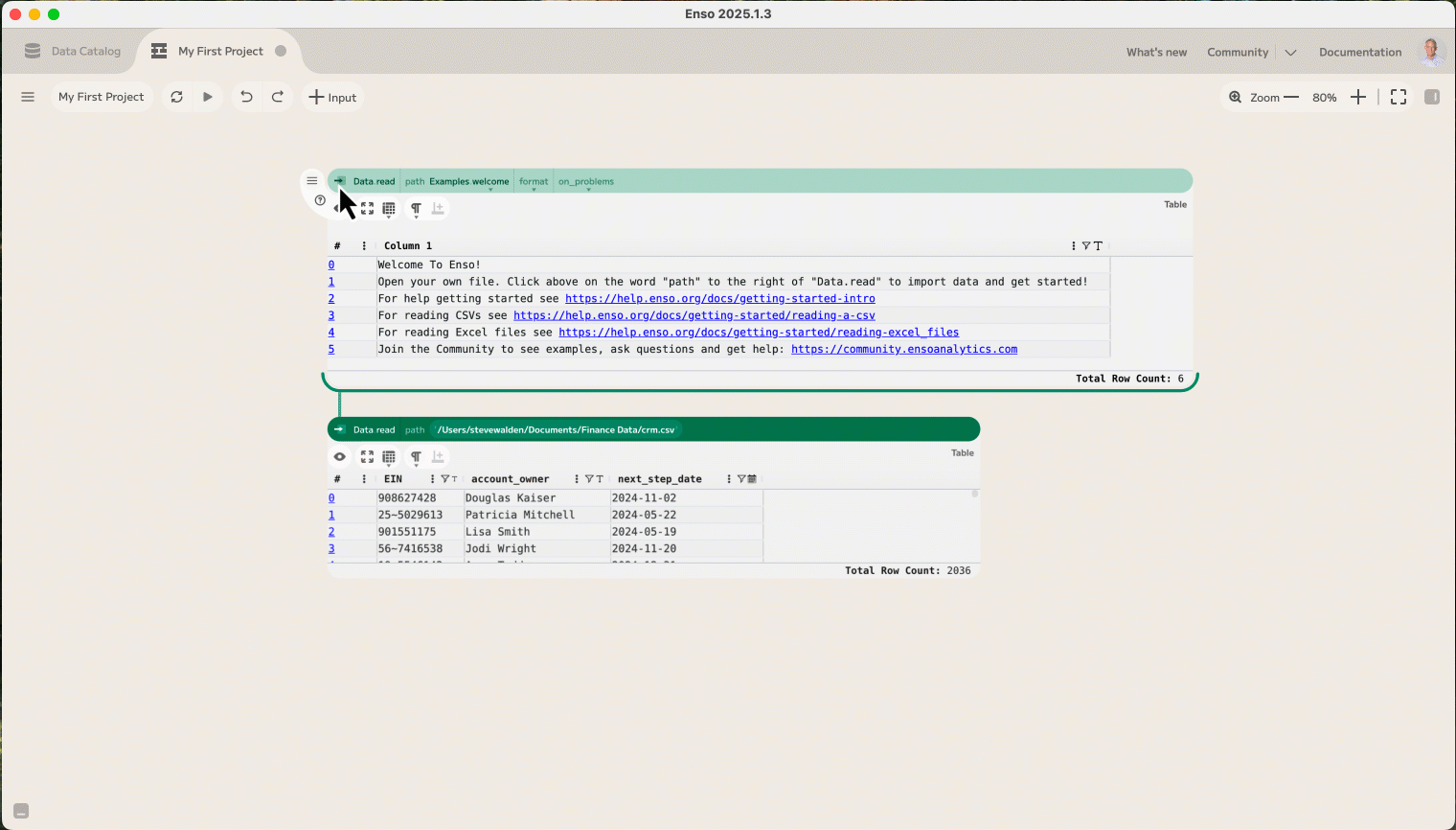
Task: Filter the account_owner column
Action: pos(589,479)
